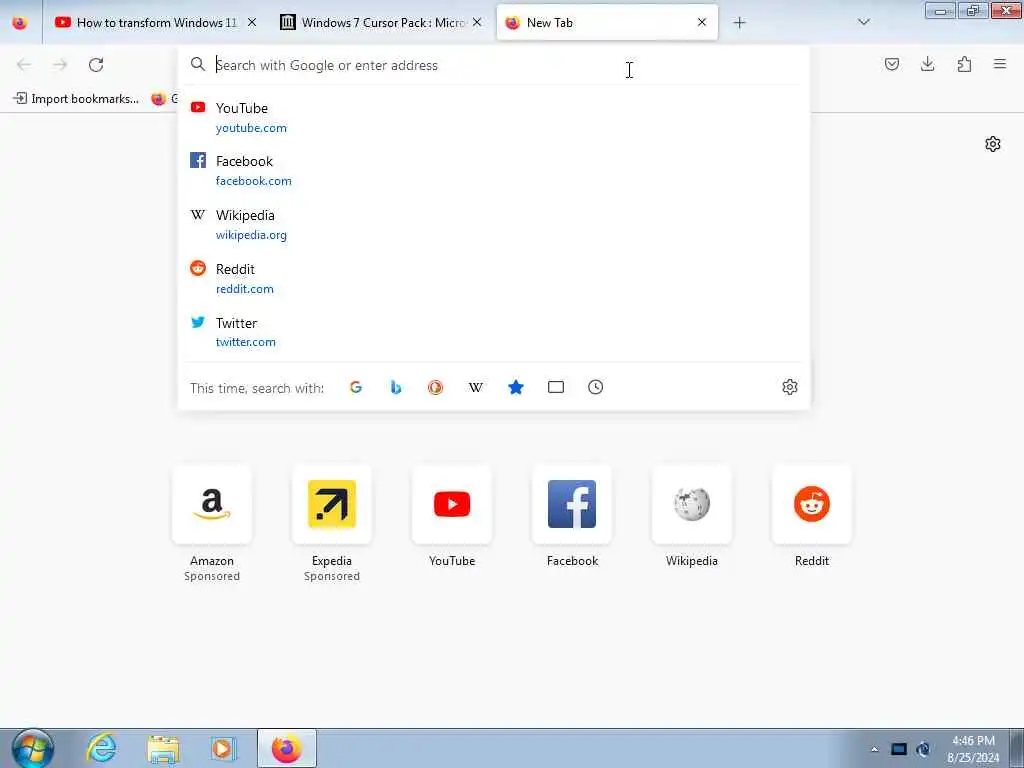Open the Downloads panel
Image resolution: width=1024 pixels, height=768 pixels.
927,64
